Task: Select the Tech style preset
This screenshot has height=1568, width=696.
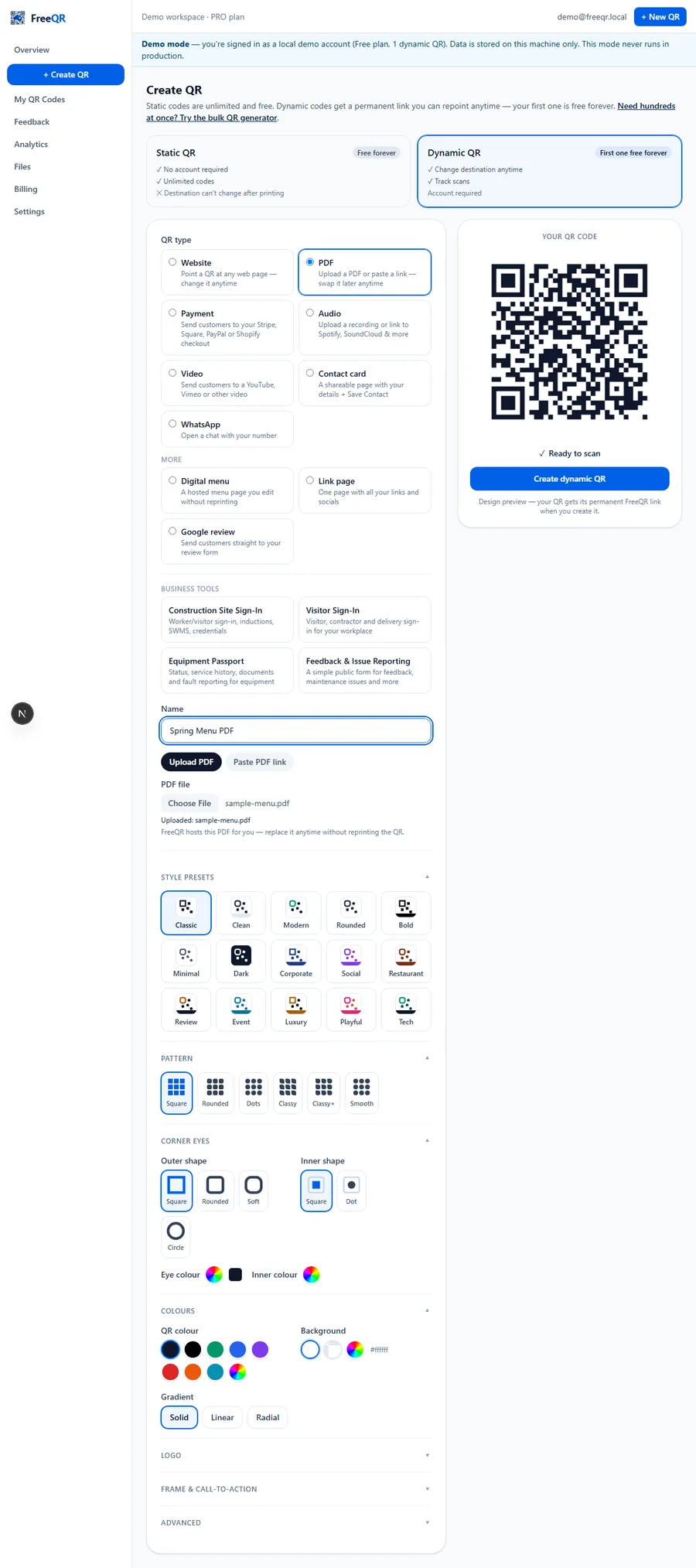Action: pos(405,1009)
